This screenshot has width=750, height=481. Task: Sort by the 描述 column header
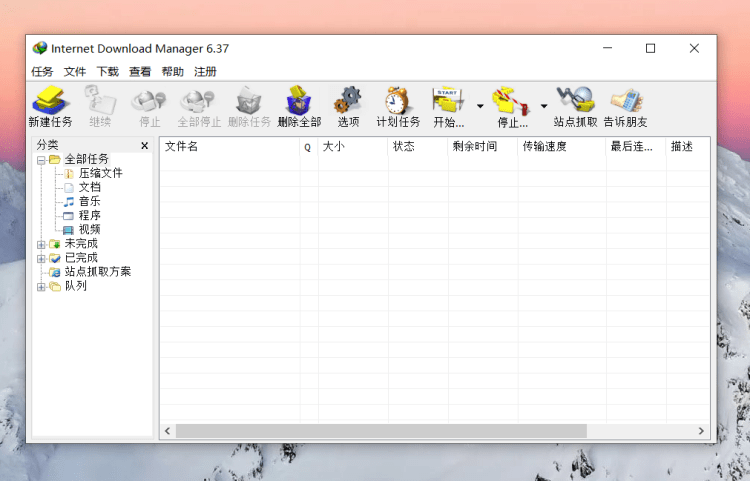[688, 146]
